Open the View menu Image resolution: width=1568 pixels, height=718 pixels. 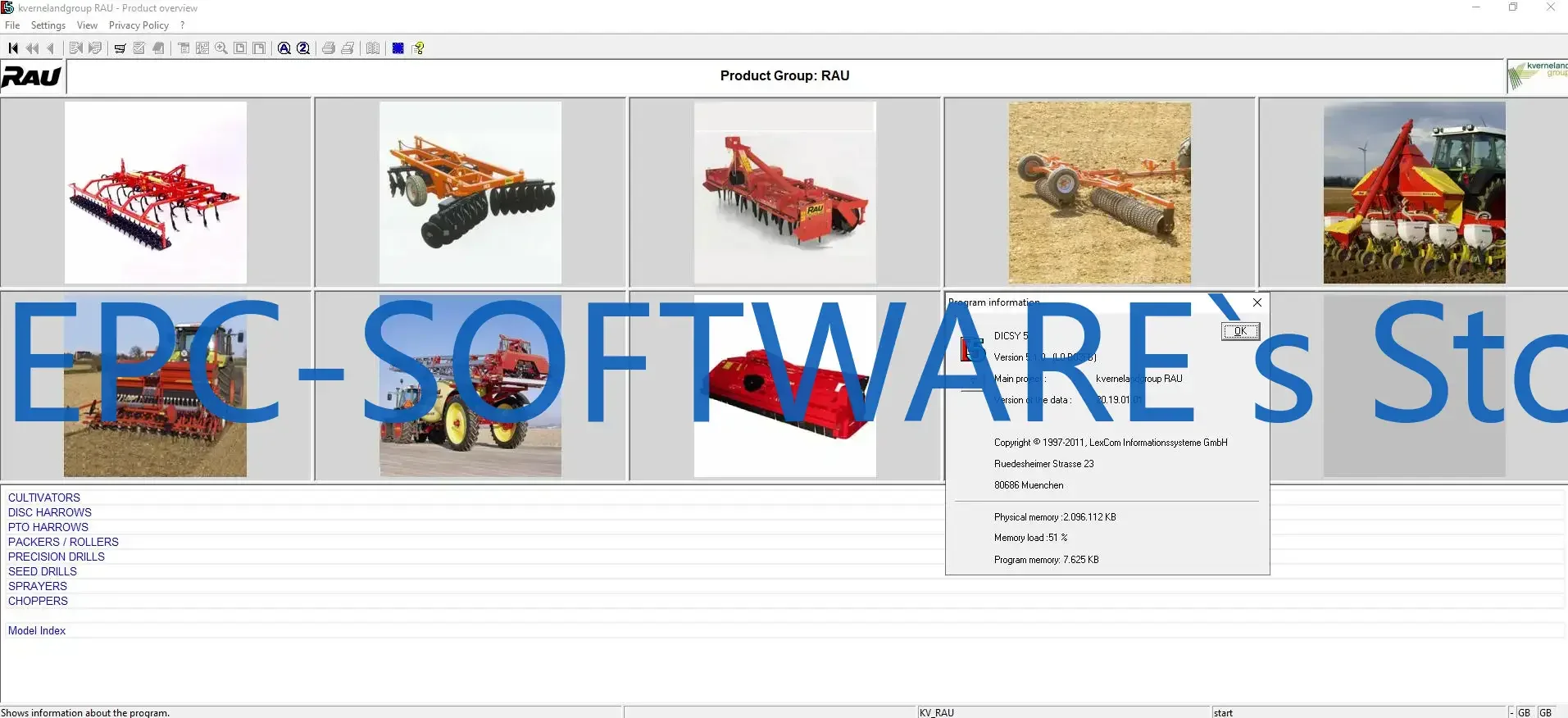pyautogui.click(x=87, y=25)
